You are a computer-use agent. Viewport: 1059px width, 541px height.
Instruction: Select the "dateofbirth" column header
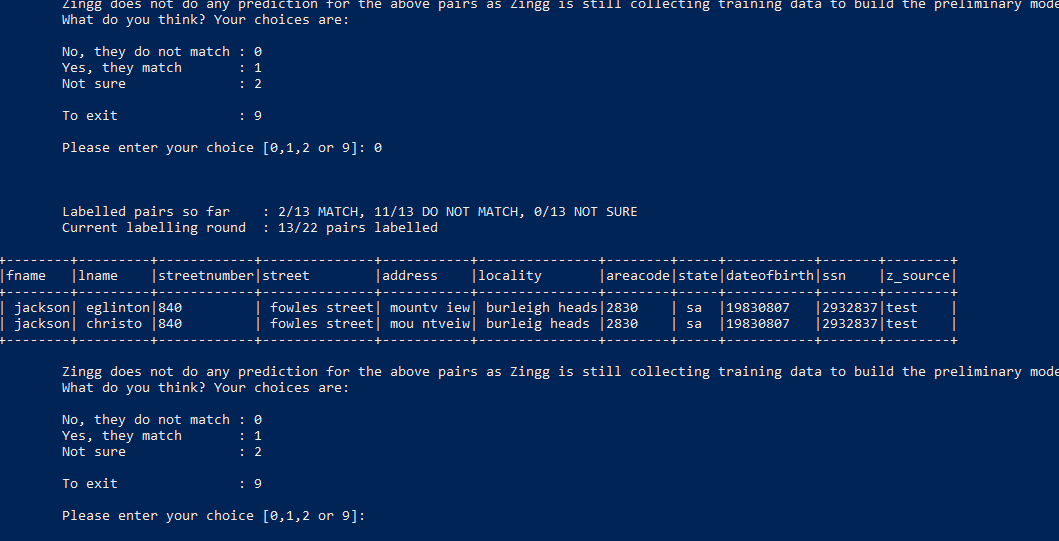pyautogui.click(x=770, y=276)
